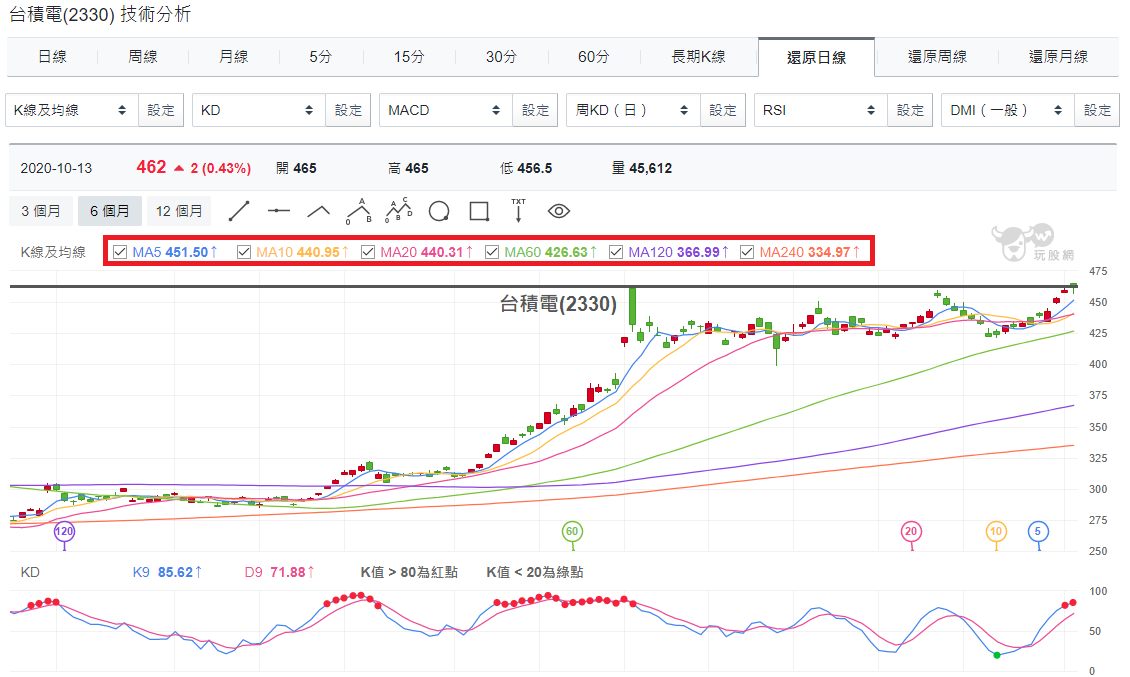
Task: Click 設定 button next to MACD dropdown
Action: pyautogui.click(x=535, y=110)
